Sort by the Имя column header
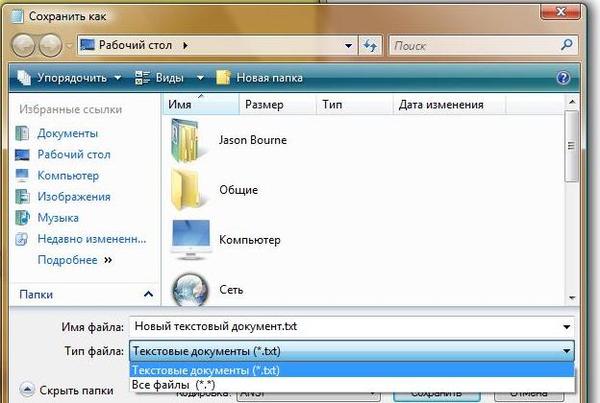600x403 pixels. [x=201, y=104]
